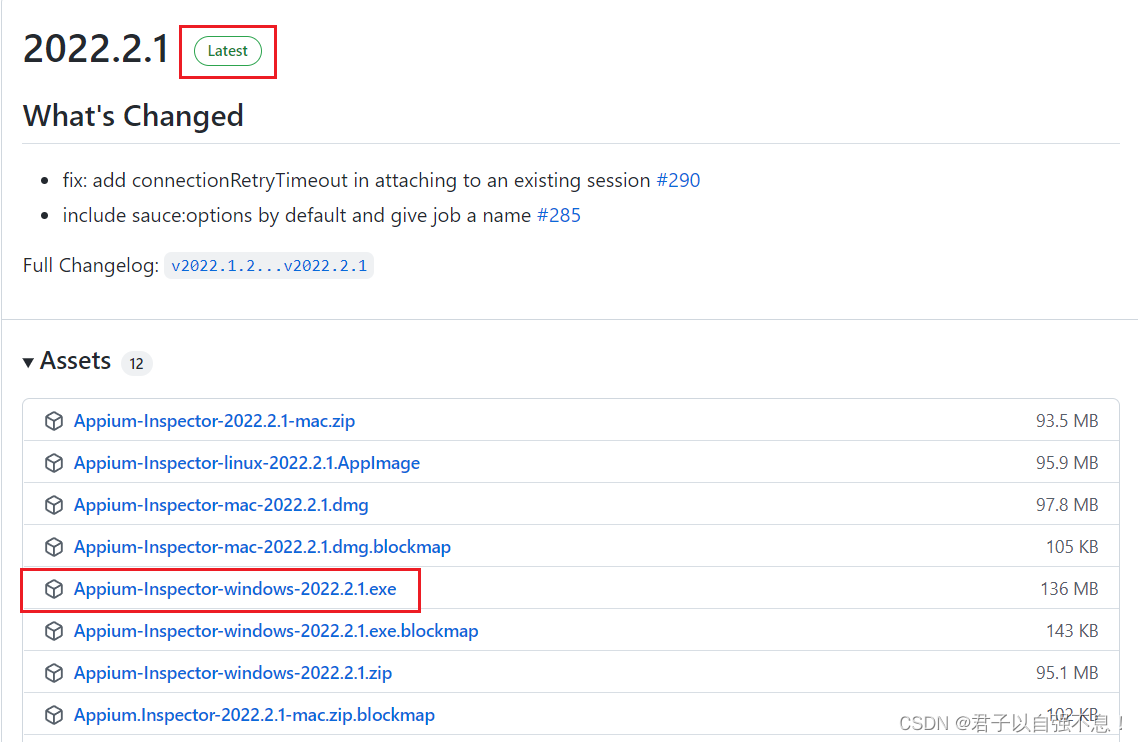
Task: Open Appium-Inspector-windows-2022.2.1.exe.blockmap link
Action: [276, 631]
